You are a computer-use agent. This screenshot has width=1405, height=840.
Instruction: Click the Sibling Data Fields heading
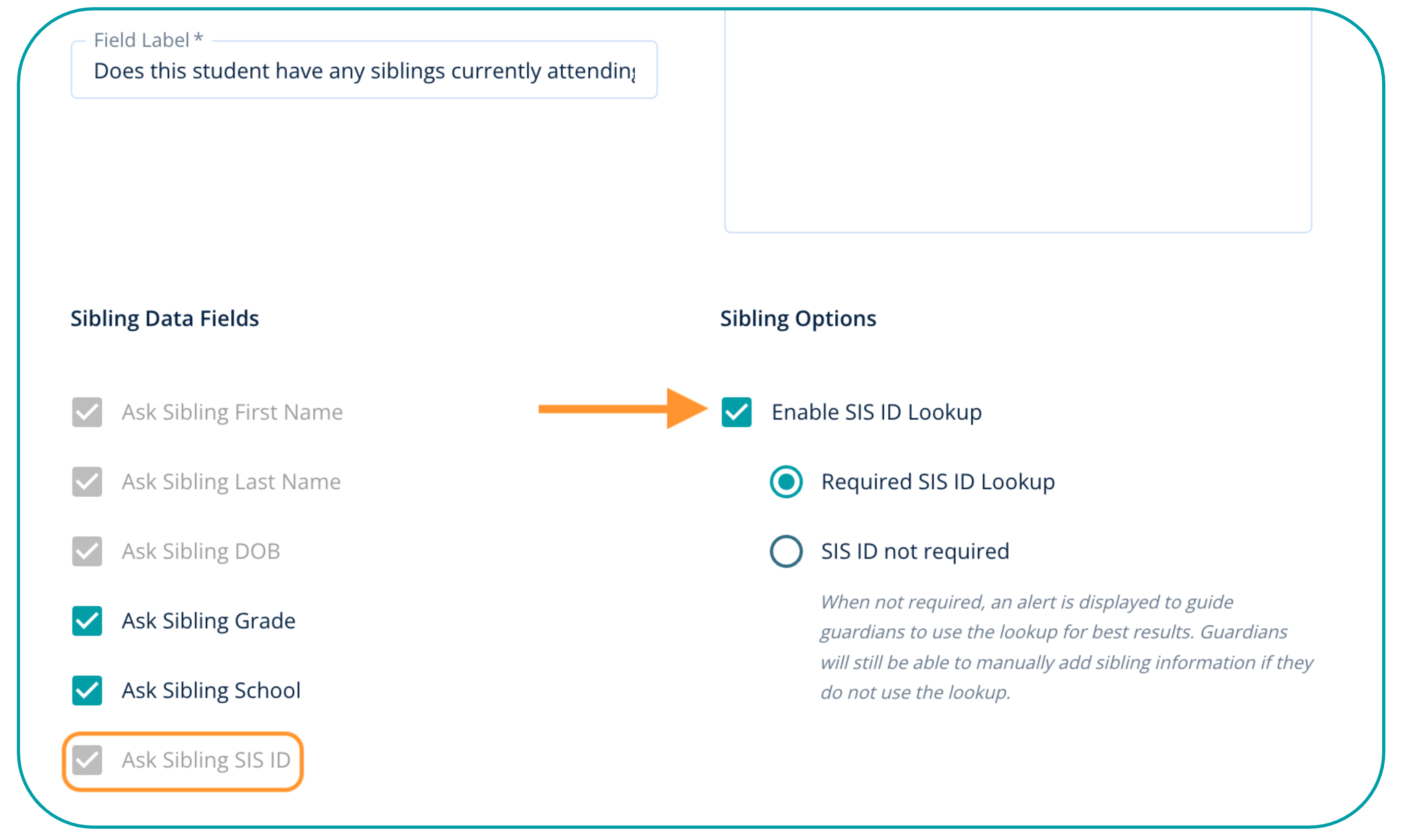165,319
